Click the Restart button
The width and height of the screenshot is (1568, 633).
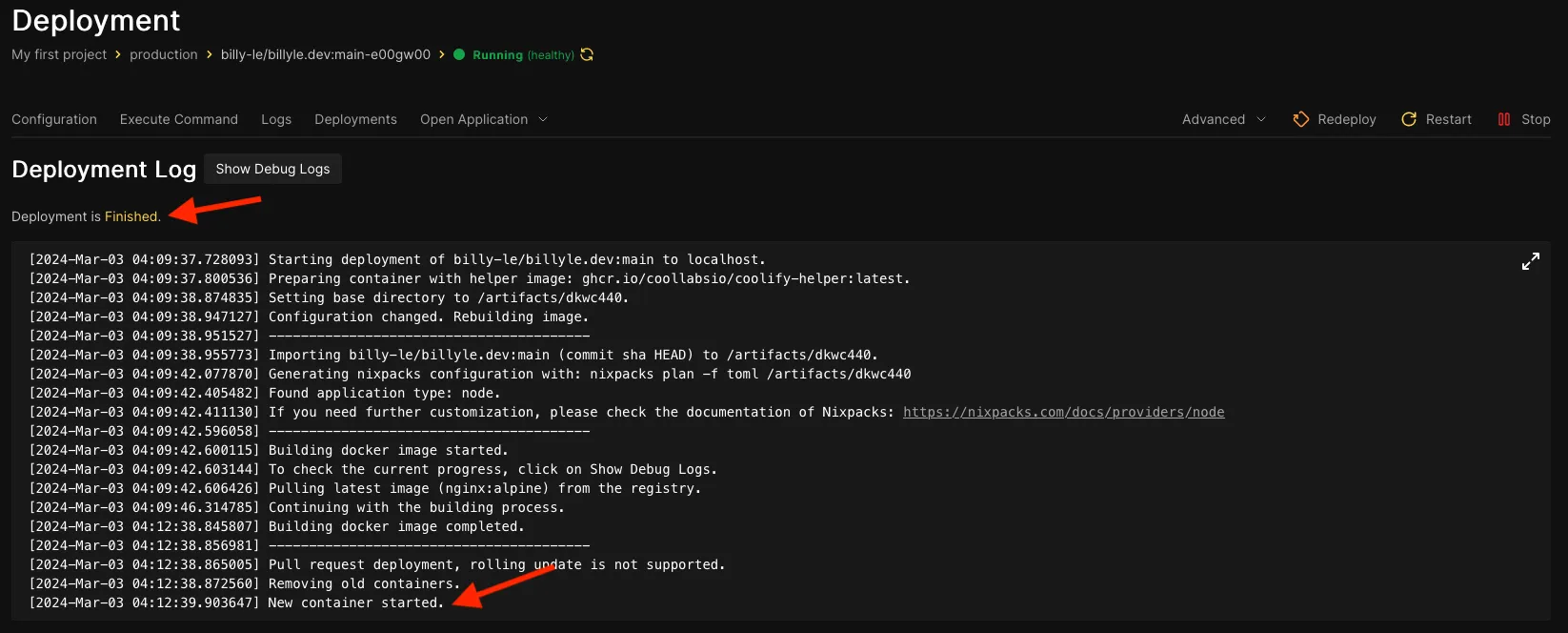point(1437,119)
